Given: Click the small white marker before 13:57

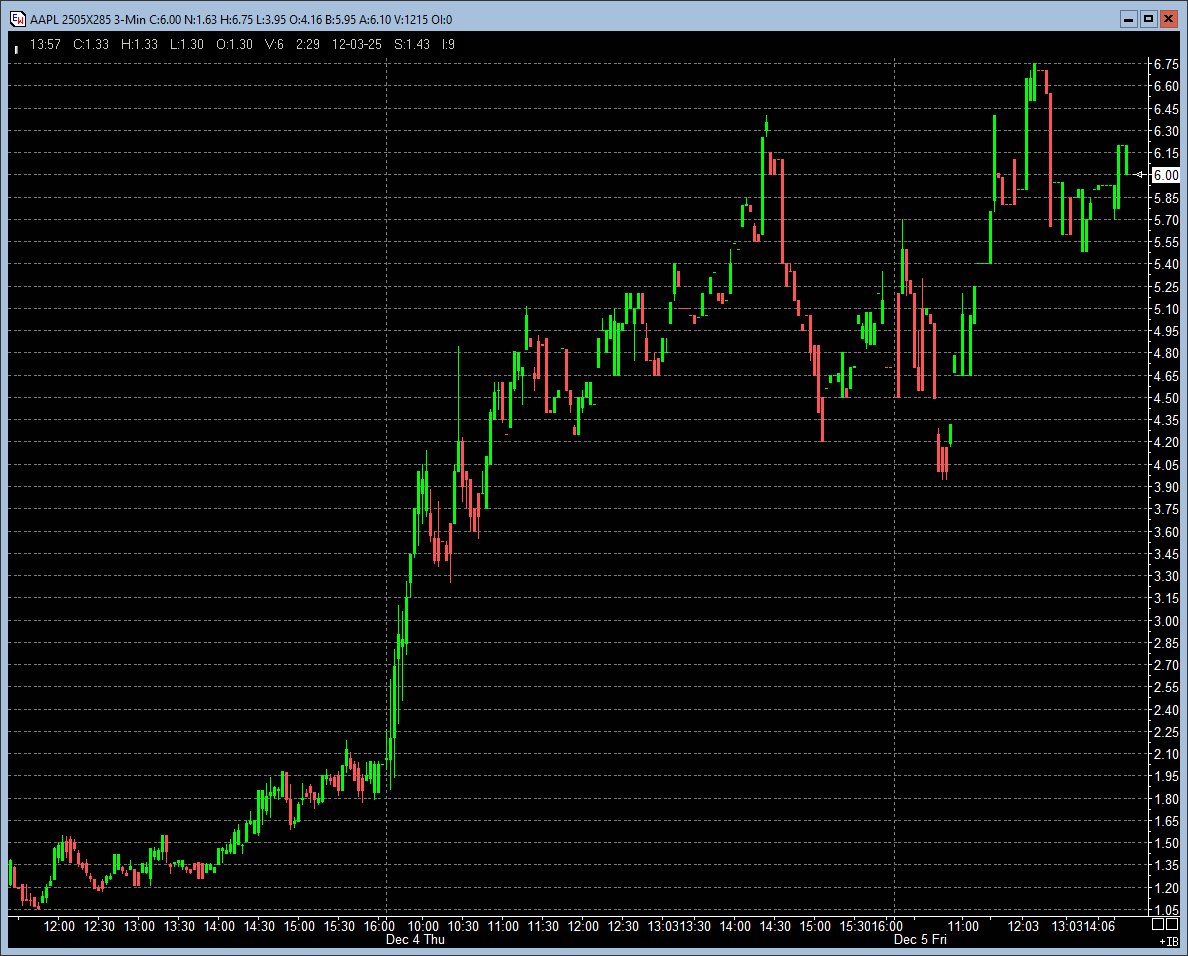Looking at the screenshot, I should point(16,46).
